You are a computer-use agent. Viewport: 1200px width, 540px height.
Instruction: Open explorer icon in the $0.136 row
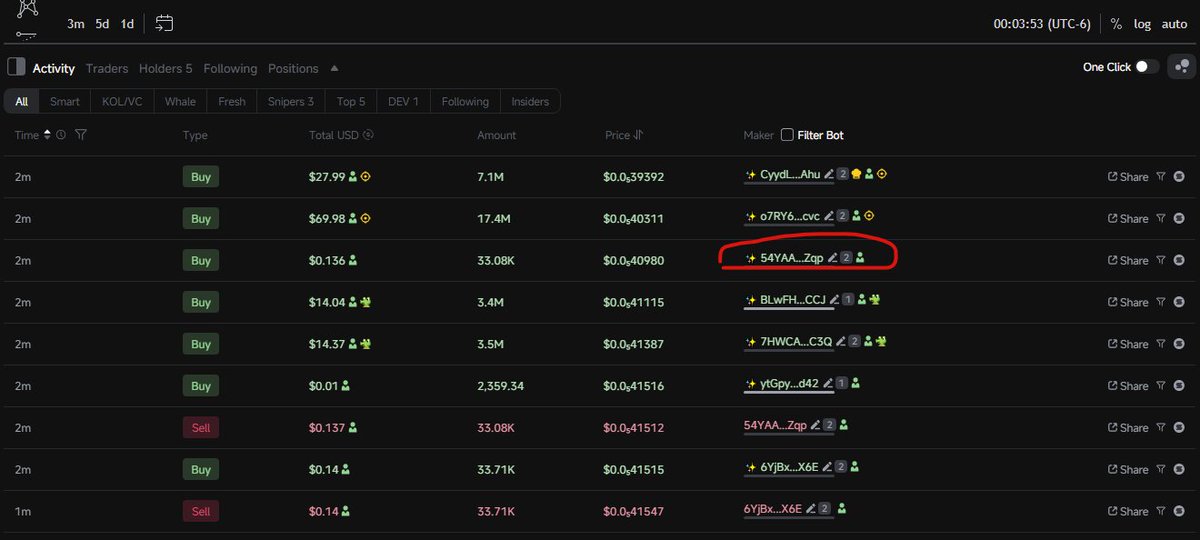coord(1179,260)
